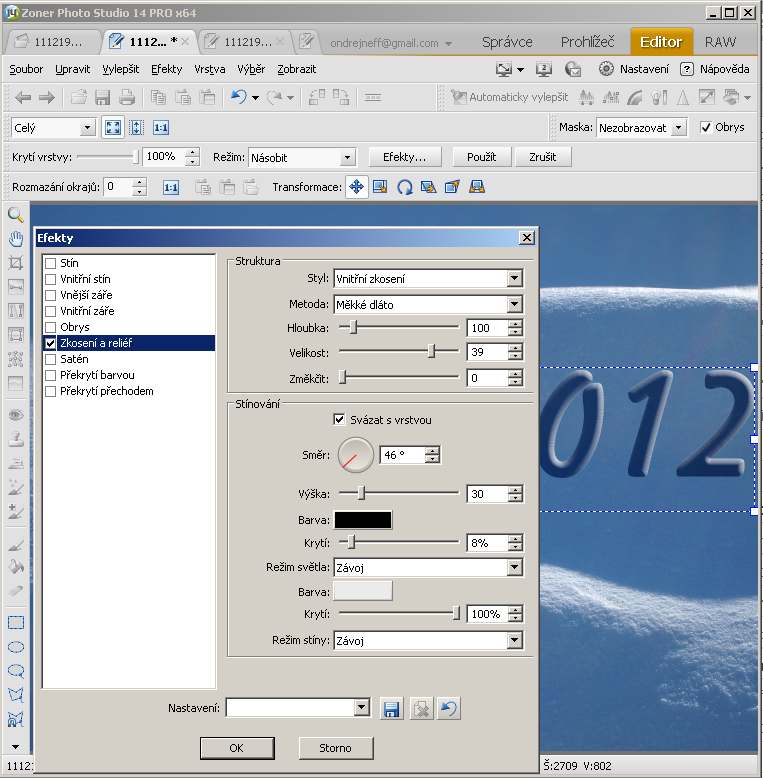This screenshot has width=763, height=778.
Task: Click the undo arrow in toolbar
Action: coord(238,97)
